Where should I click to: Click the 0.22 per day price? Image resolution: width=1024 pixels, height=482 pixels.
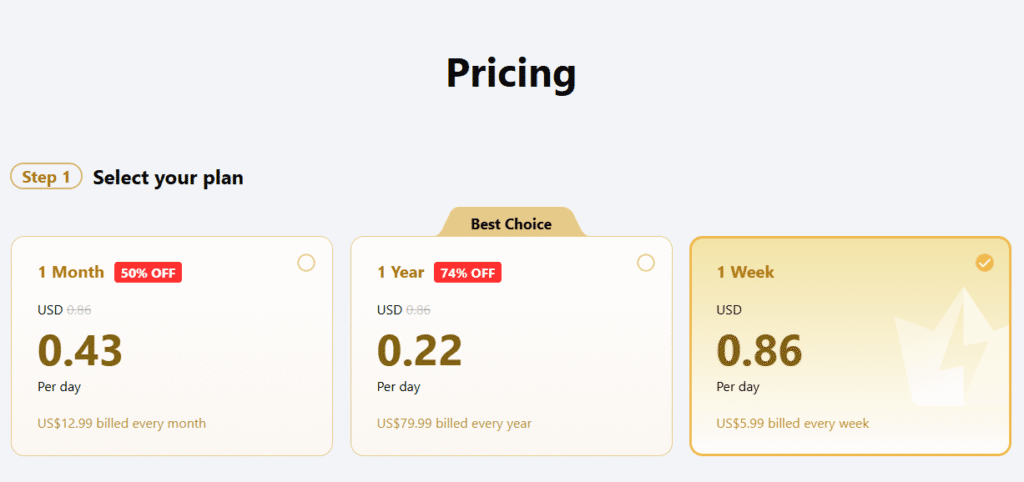(x=419, y=351)
